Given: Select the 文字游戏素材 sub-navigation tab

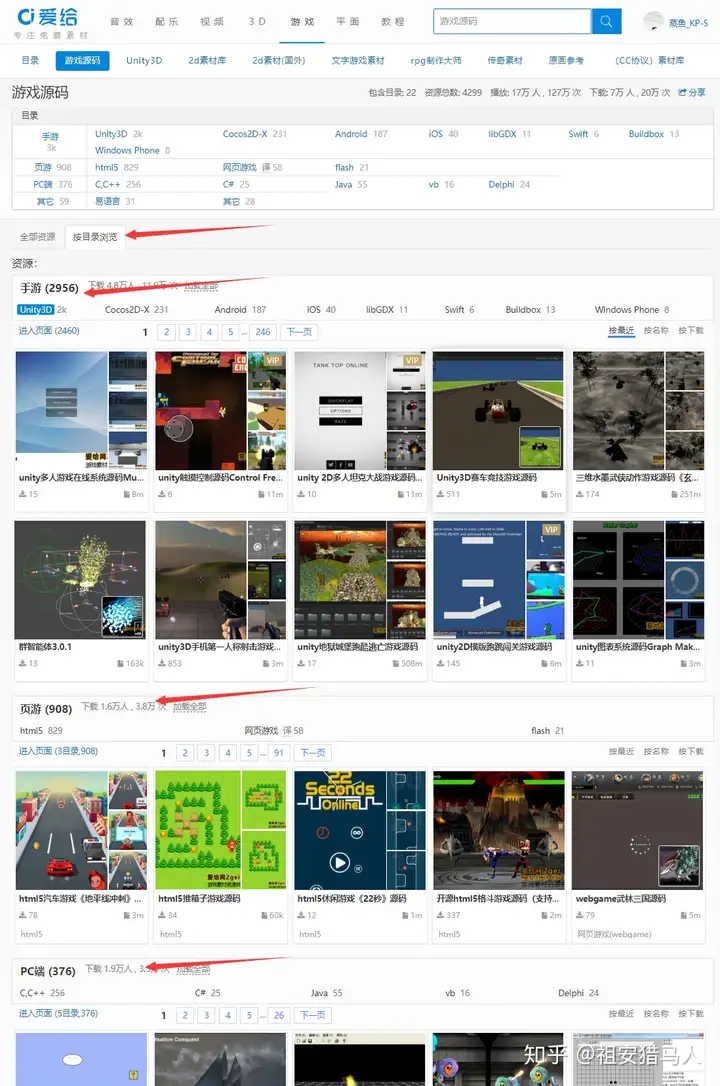Looking at the screenshot, I should tap(357, 60).
